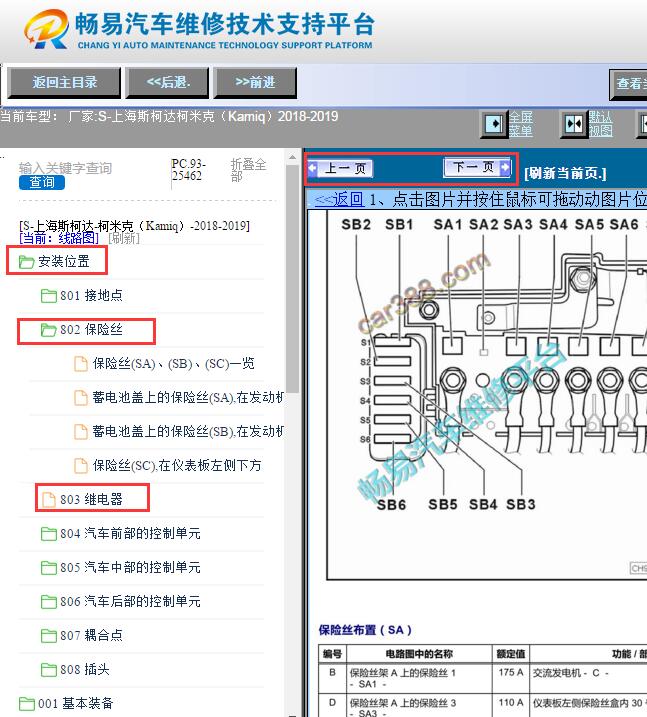Click 刷新当前页 refresh link
The width and height of the screenshot is (647, 717).
click(565, 173)
